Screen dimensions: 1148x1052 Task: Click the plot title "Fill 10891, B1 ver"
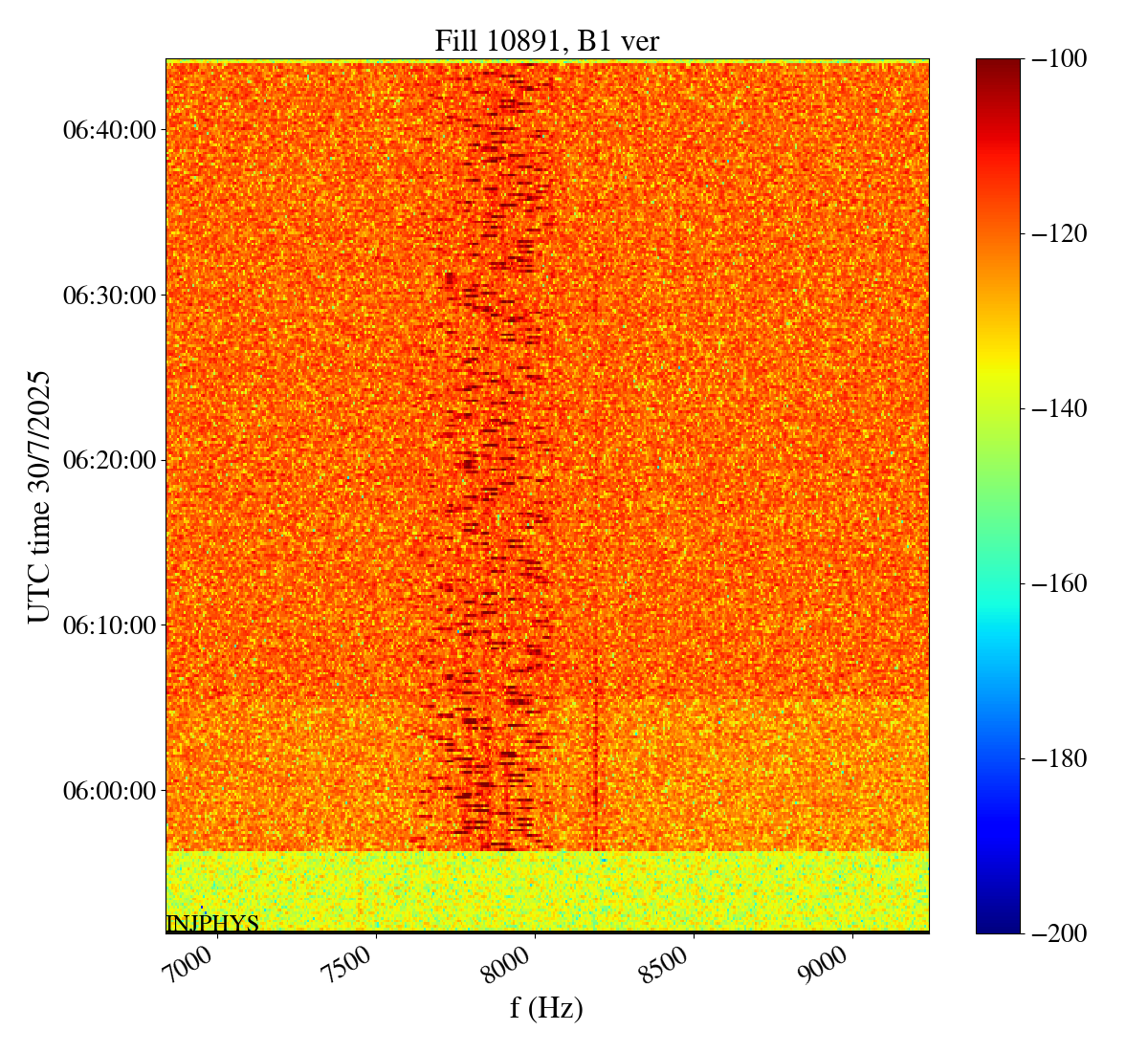click(546, 41)
